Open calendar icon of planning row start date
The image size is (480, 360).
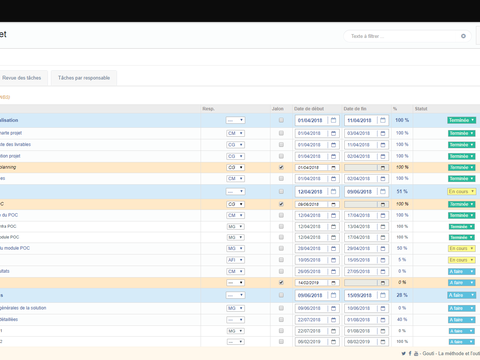(x=333, y=168)
